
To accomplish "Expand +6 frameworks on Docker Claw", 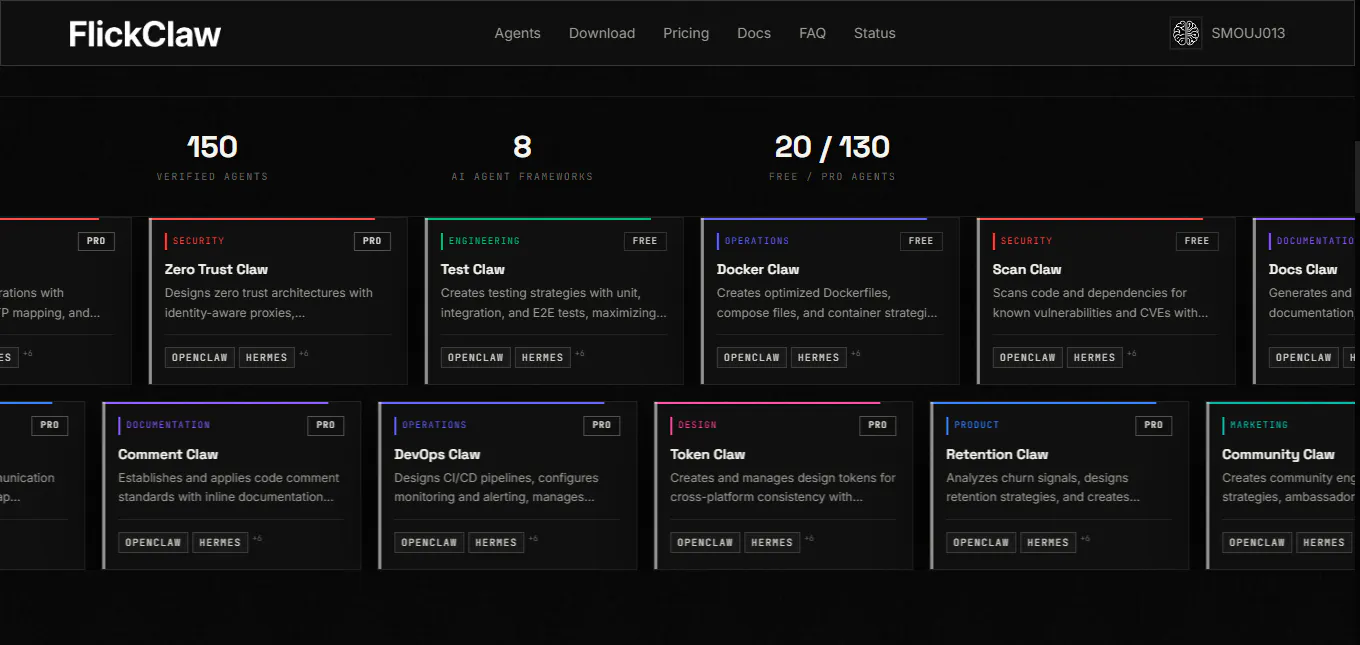I will [856, 354].
